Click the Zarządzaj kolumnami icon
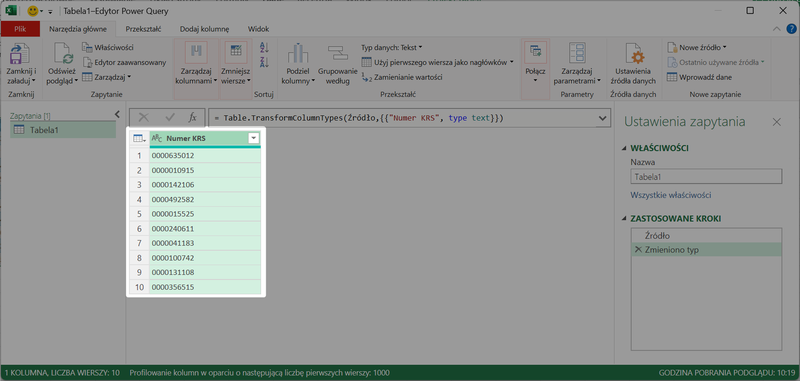800x381 pixels. pyautogui.click(x=196, y=53)
